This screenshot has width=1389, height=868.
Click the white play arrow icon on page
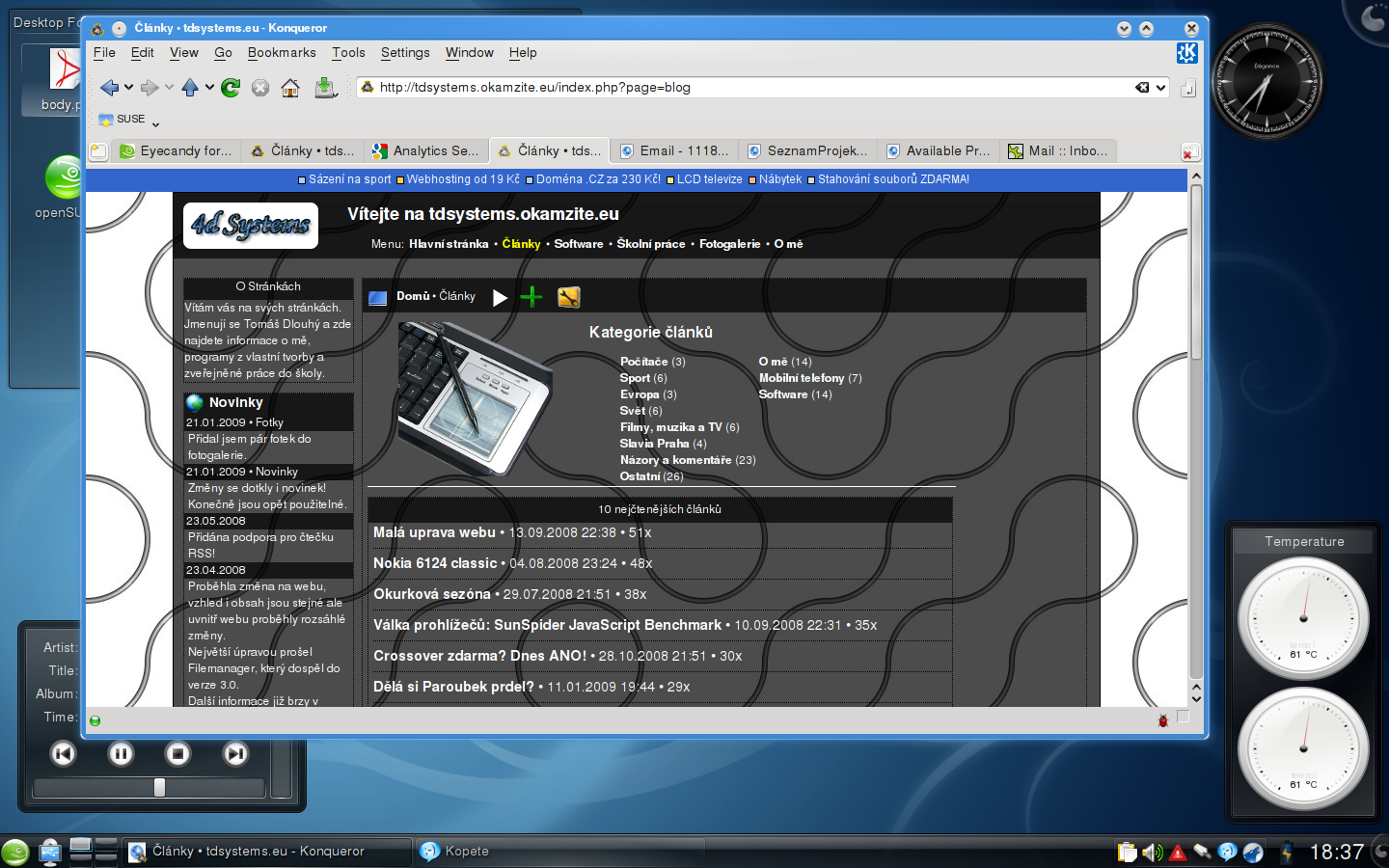coord(500,297)
